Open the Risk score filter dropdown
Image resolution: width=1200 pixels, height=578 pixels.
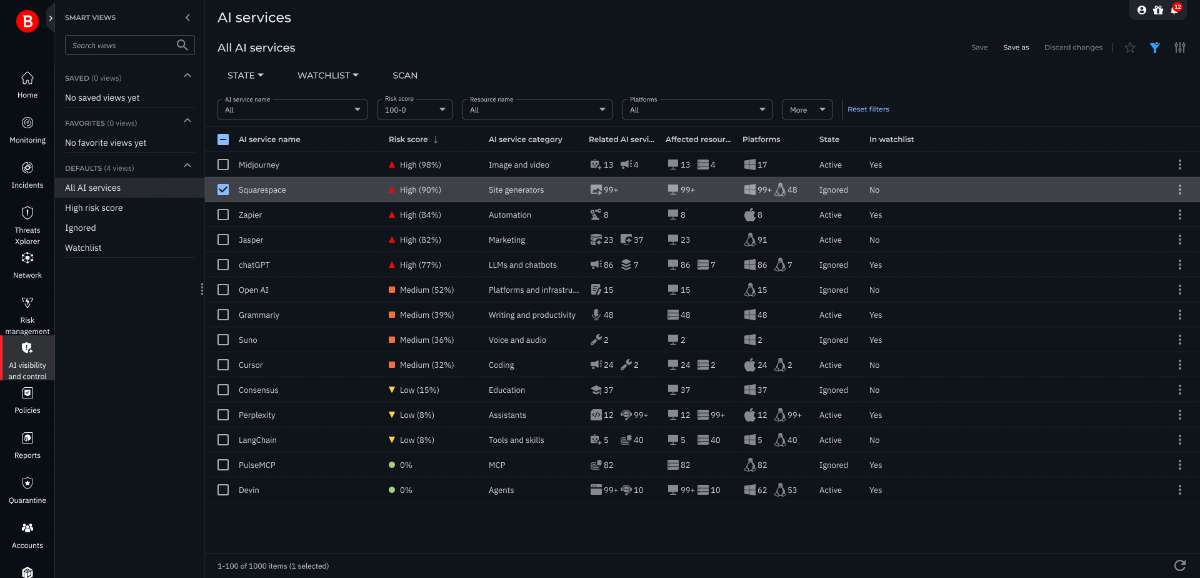pyautogui.click(x=414, y=108)
